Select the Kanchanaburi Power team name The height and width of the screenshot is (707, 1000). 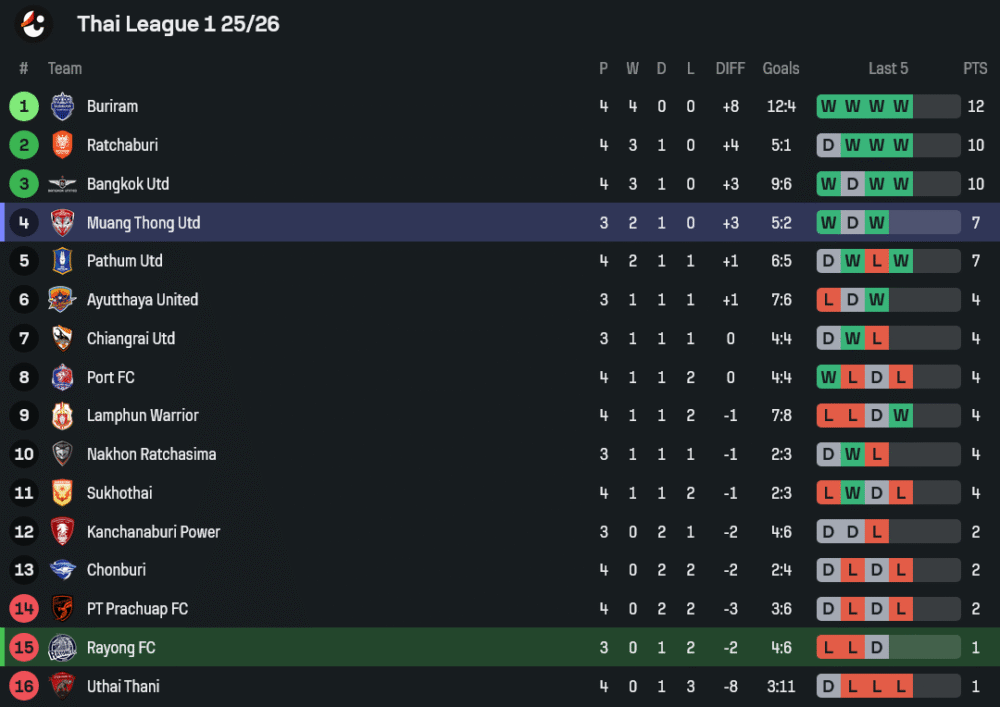[153, 532]
